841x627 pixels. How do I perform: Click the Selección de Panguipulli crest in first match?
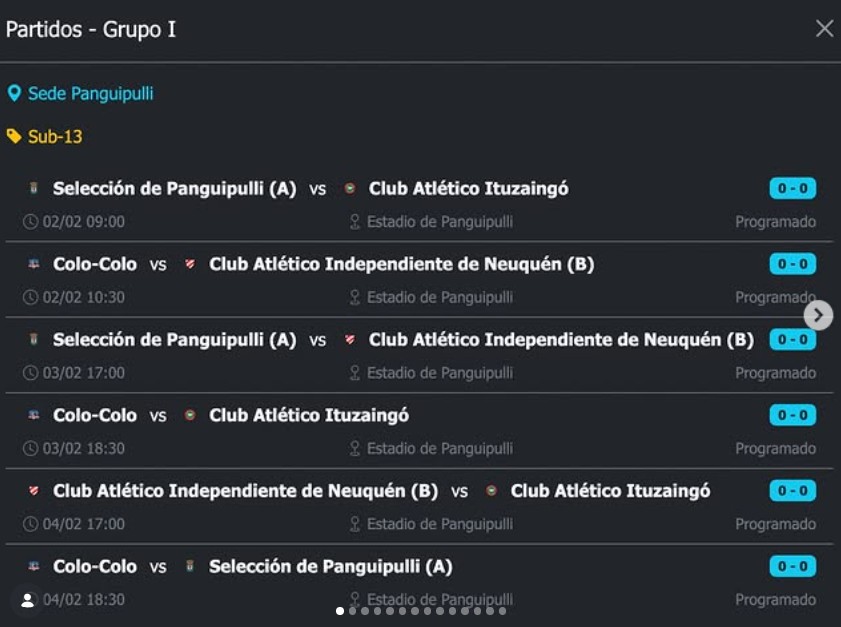[x=34, y=188]
